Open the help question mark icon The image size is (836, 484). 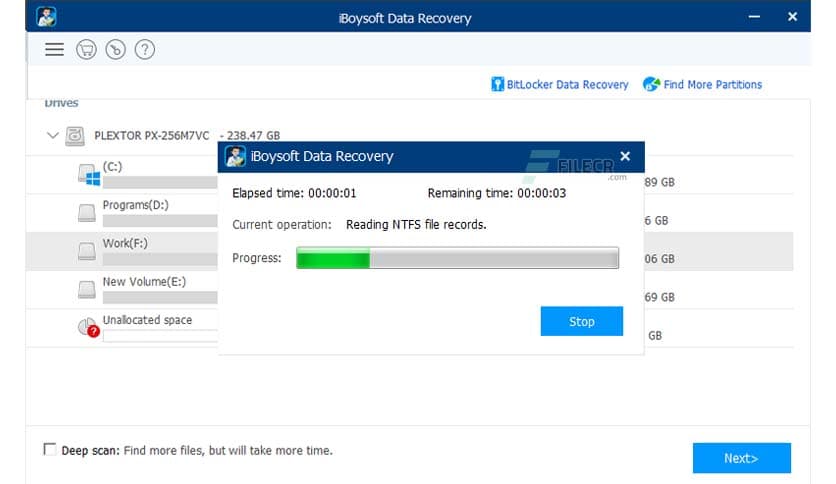tap(144, 50)
